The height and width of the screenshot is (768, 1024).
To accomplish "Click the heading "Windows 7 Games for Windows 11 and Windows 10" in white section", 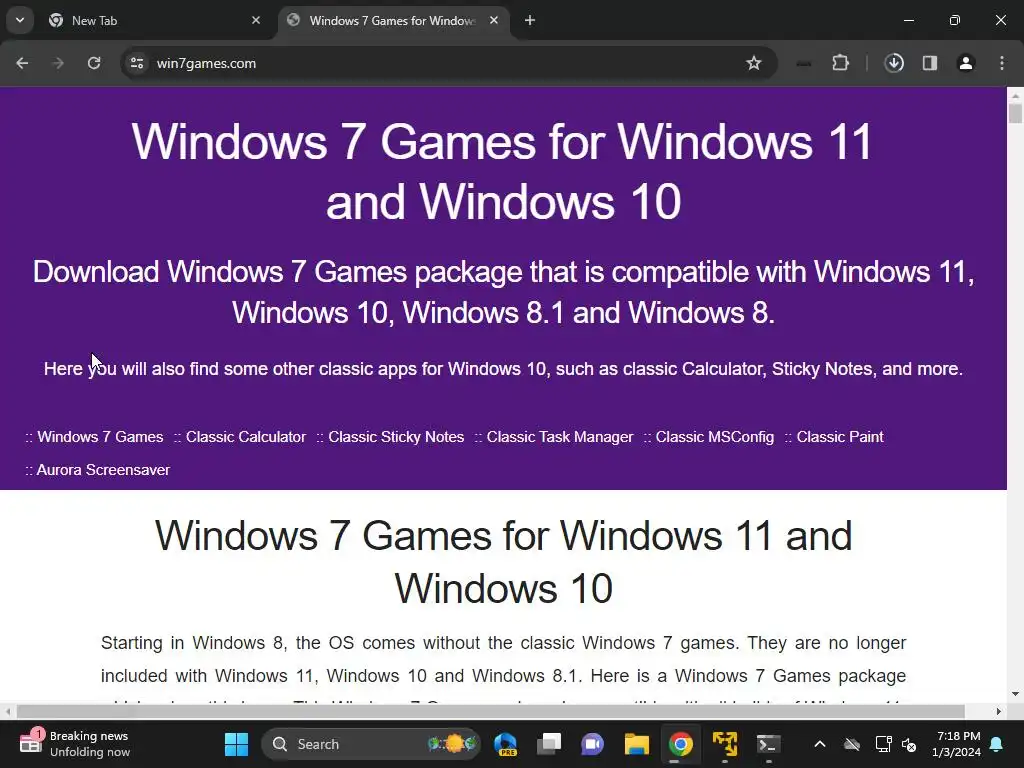I will (504, 562).
